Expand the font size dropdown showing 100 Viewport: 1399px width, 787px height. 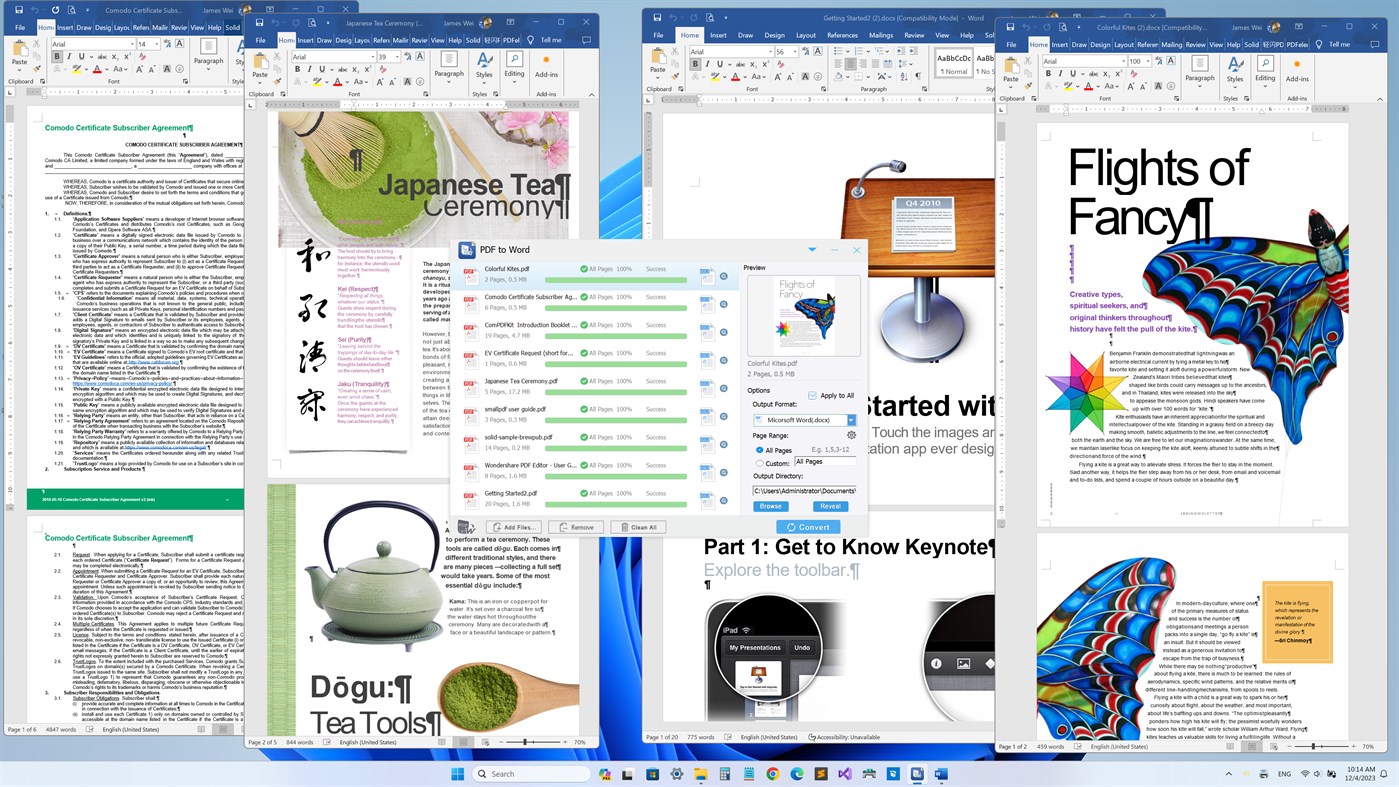coord(1147,60)
